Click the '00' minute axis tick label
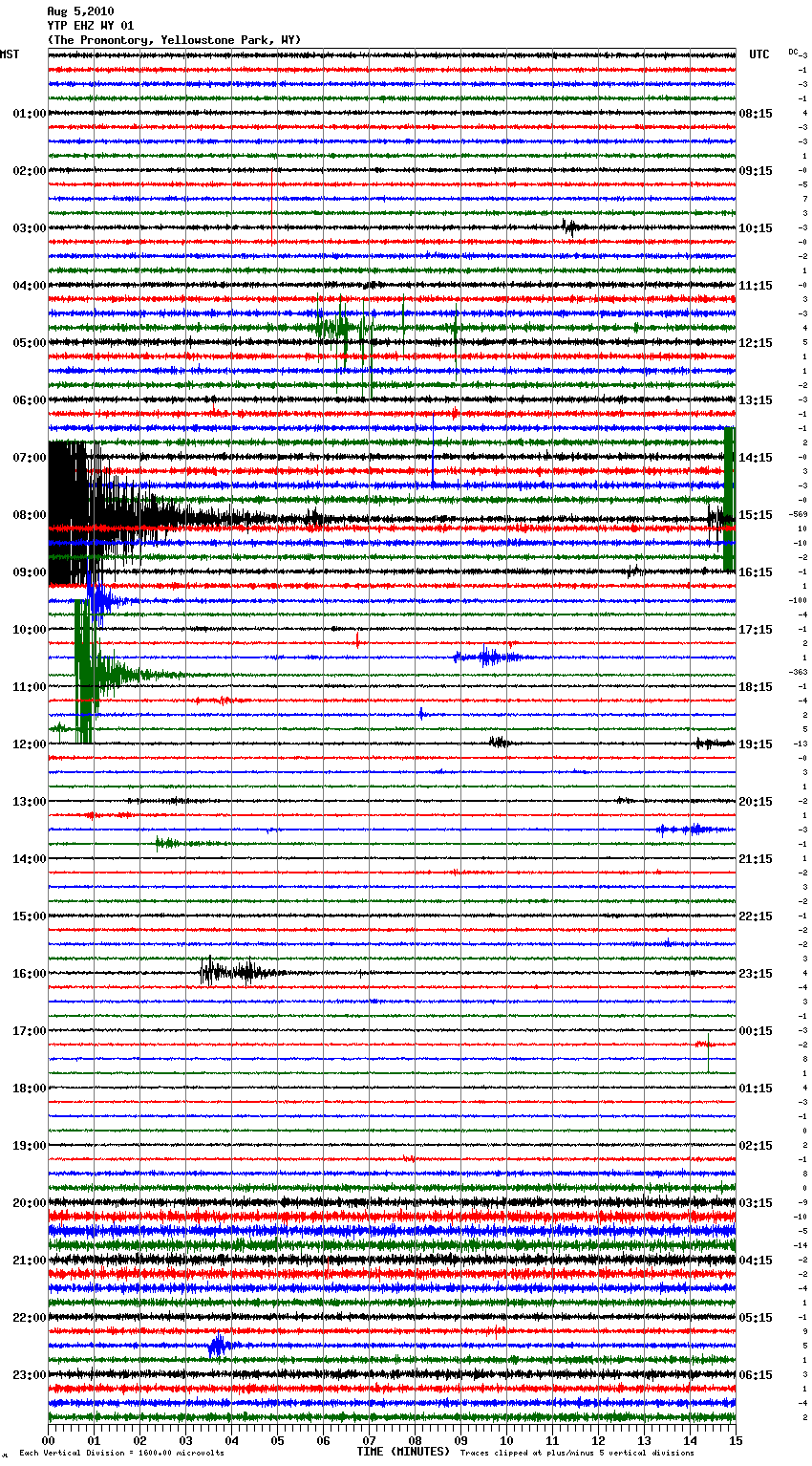The image size is (812, 1466). 48,1439
